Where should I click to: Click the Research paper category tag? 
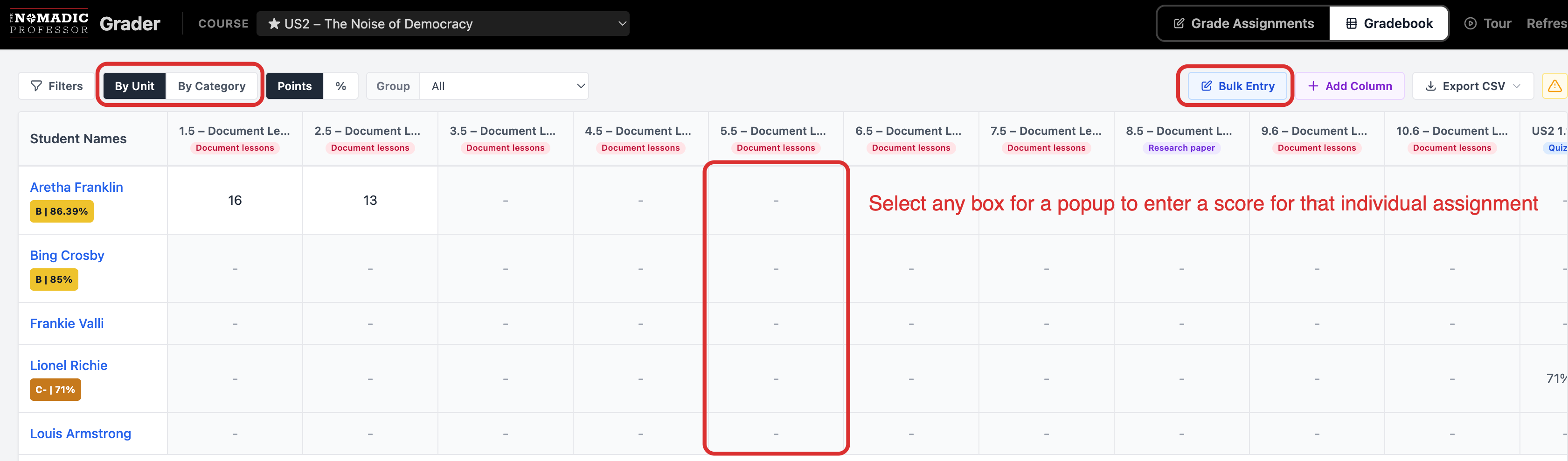pyautogui.click(x=1181, y=148)
